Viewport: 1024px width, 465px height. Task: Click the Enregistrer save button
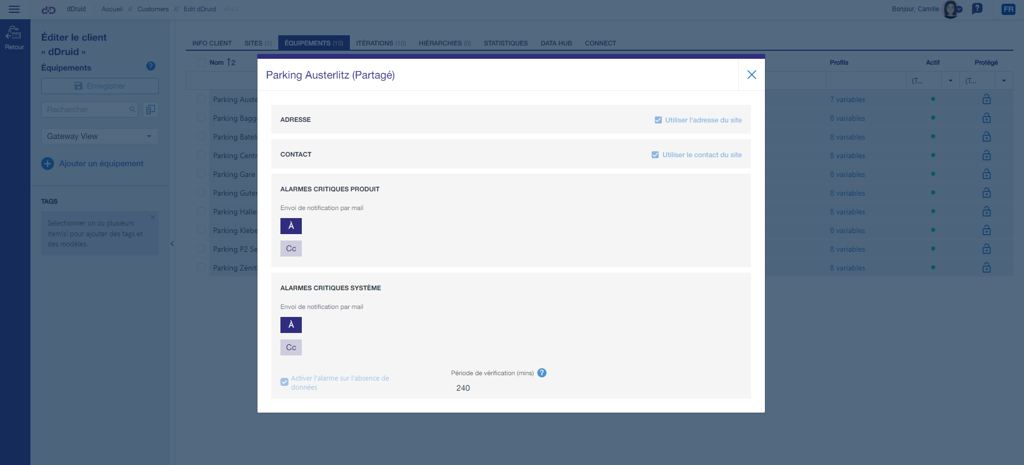[99, 86]
